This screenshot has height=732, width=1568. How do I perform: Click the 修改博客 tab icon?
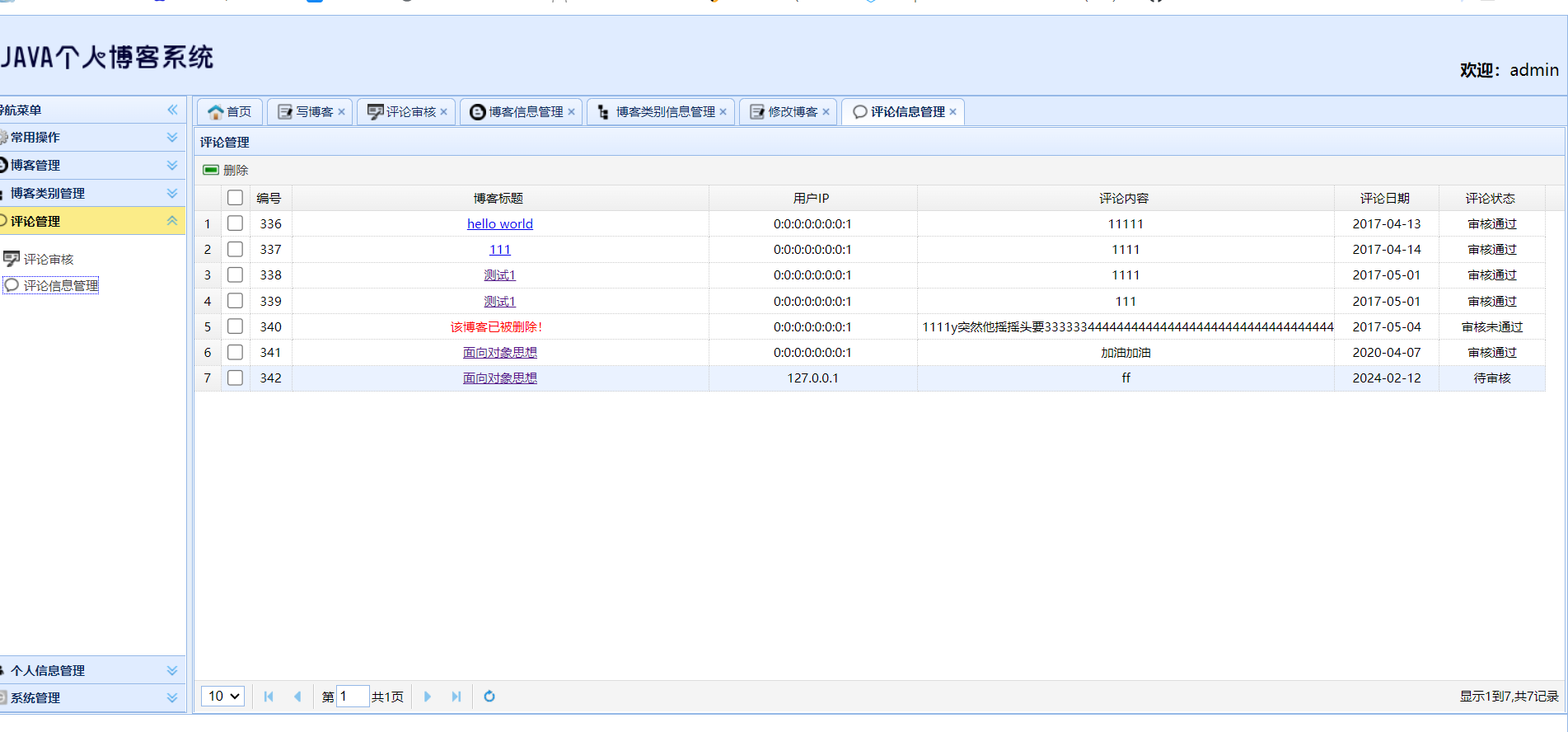point(757,112)
